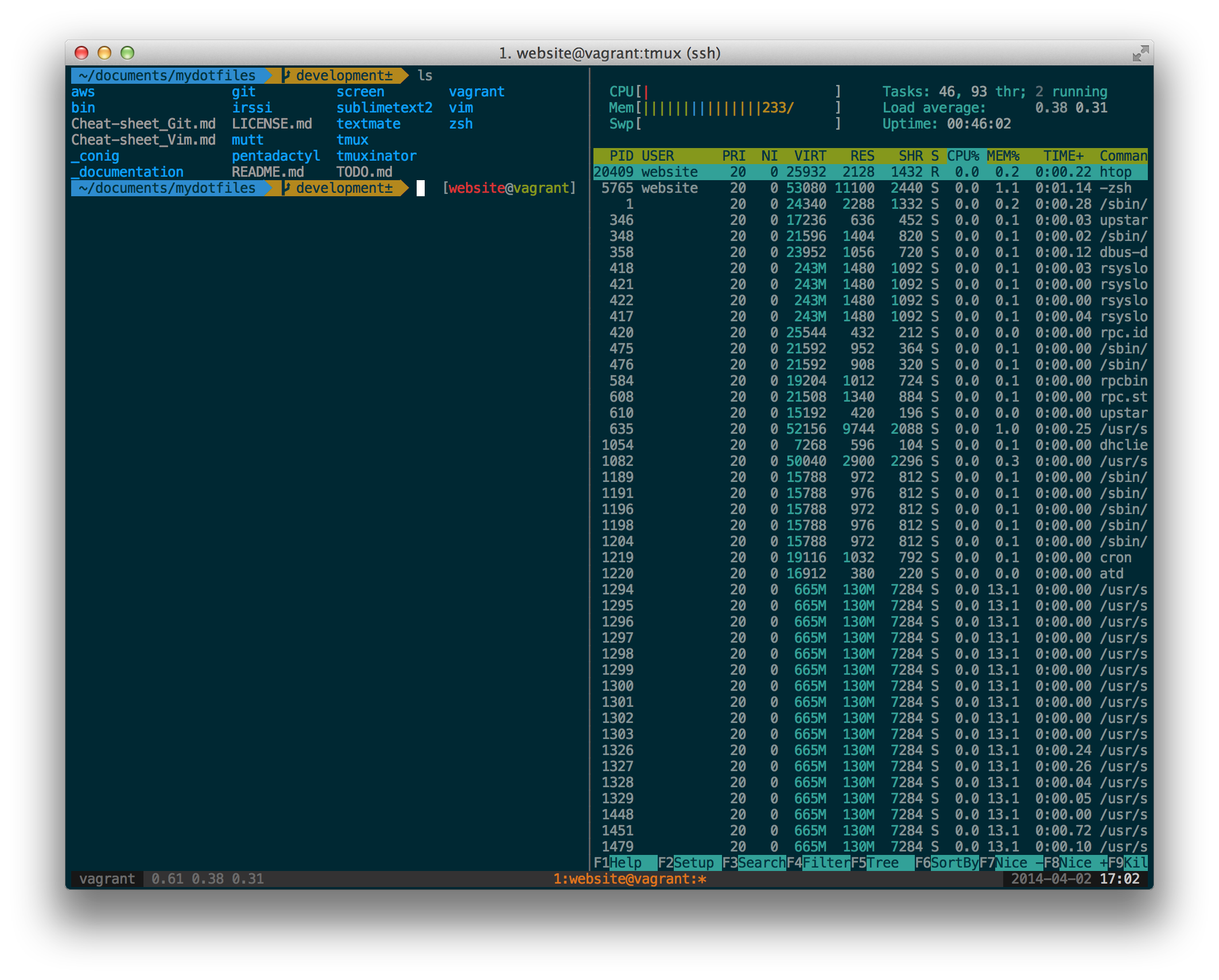Image resolution: width=1219 pixels, height=980 pixels.
Task: Click 'Cheat-sheet_Vim.md' file name
Action: point(143,140)
